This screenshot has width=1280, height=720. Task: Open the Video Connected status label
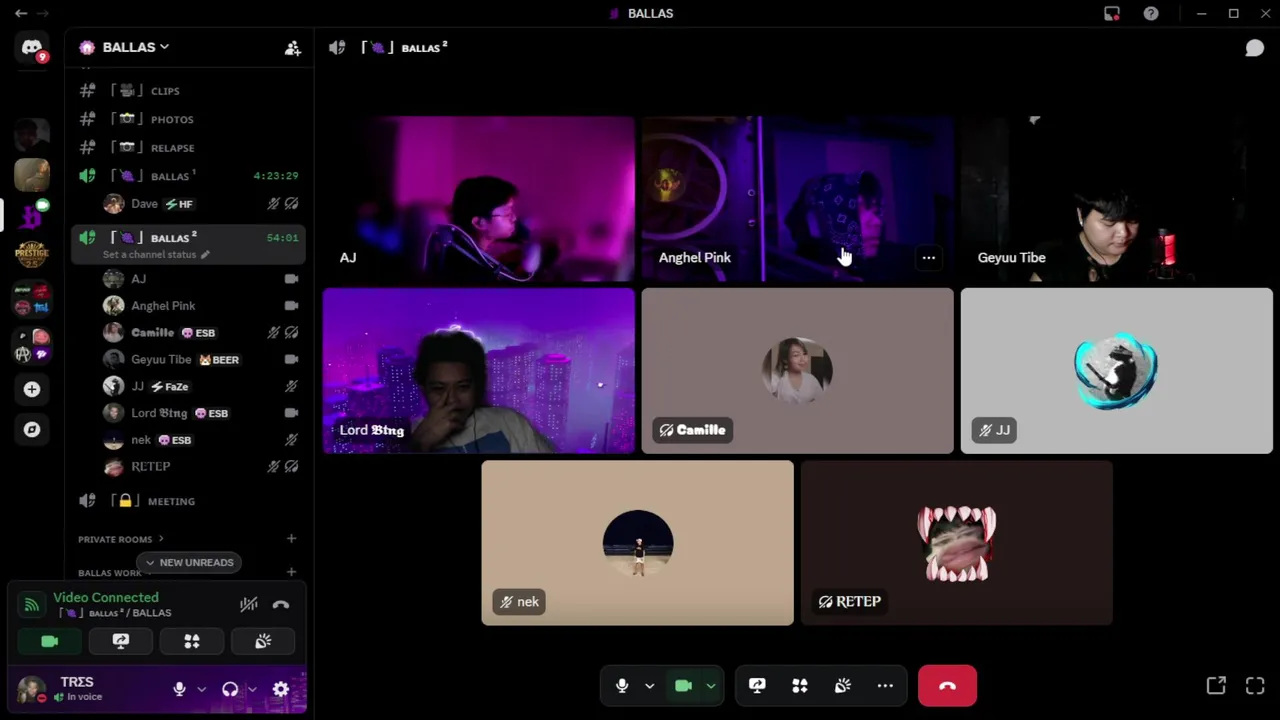(106, 597)
